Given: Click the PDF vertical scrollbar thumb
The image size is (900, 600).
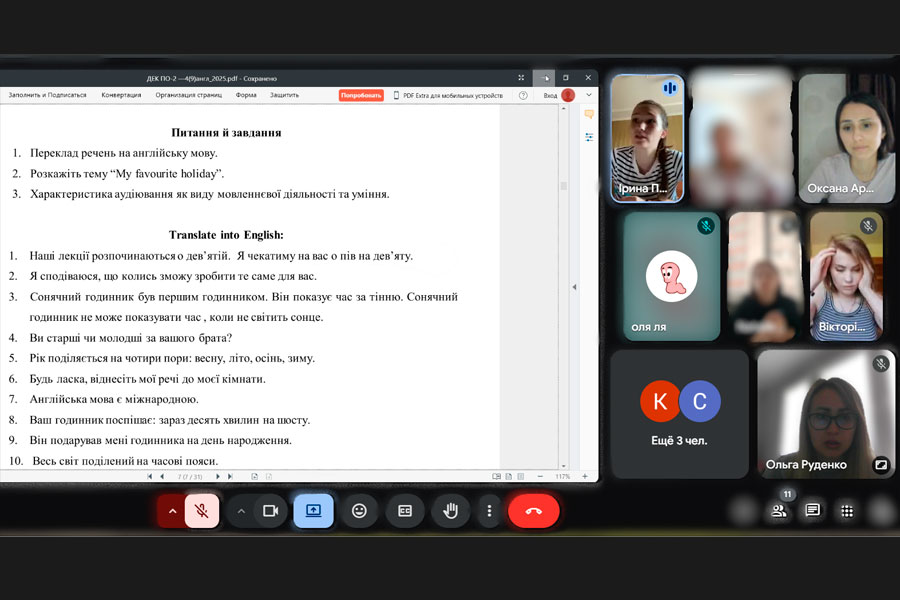Looking at the screenshot, I should [x=564, y=186].
